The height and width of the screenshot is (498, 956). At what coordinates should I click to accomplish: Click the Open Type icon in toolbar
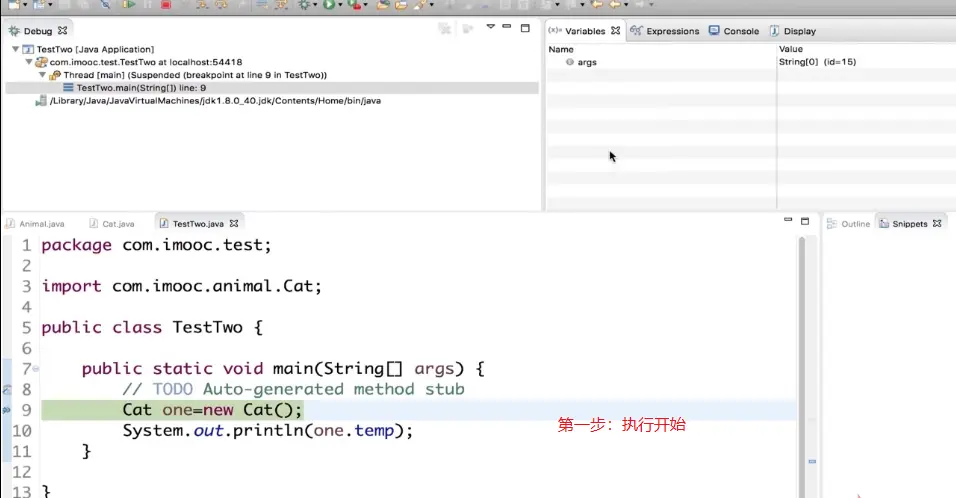[382, 5]
